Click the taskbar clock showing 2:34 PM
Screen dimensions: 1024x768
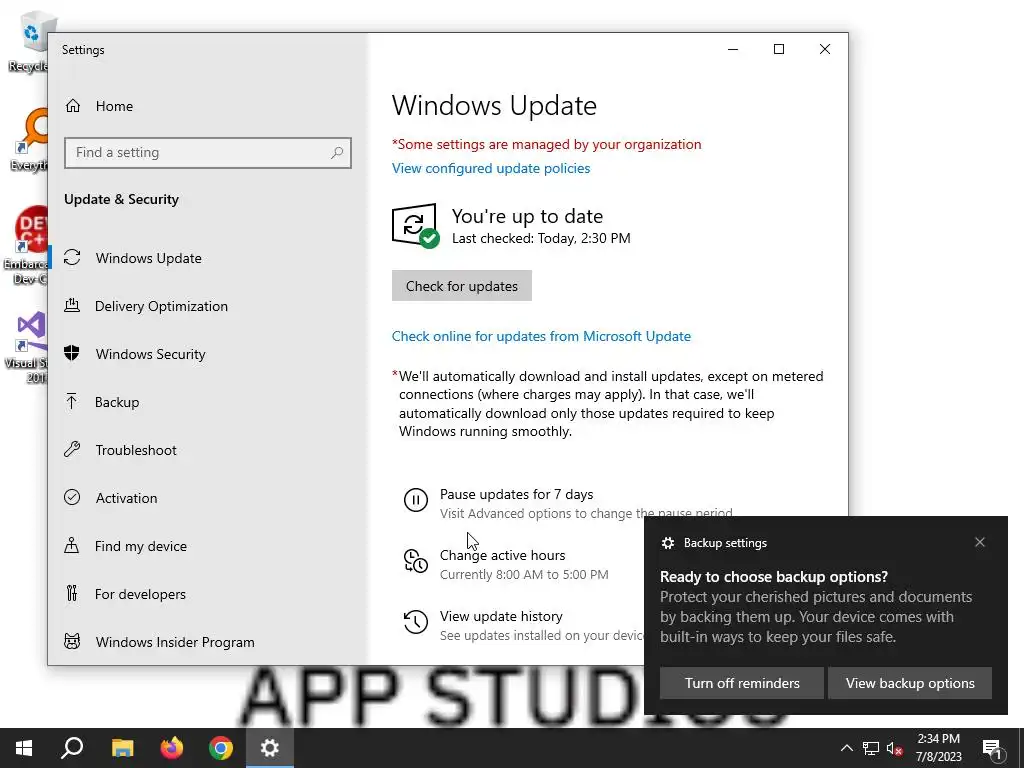(938, 748)
